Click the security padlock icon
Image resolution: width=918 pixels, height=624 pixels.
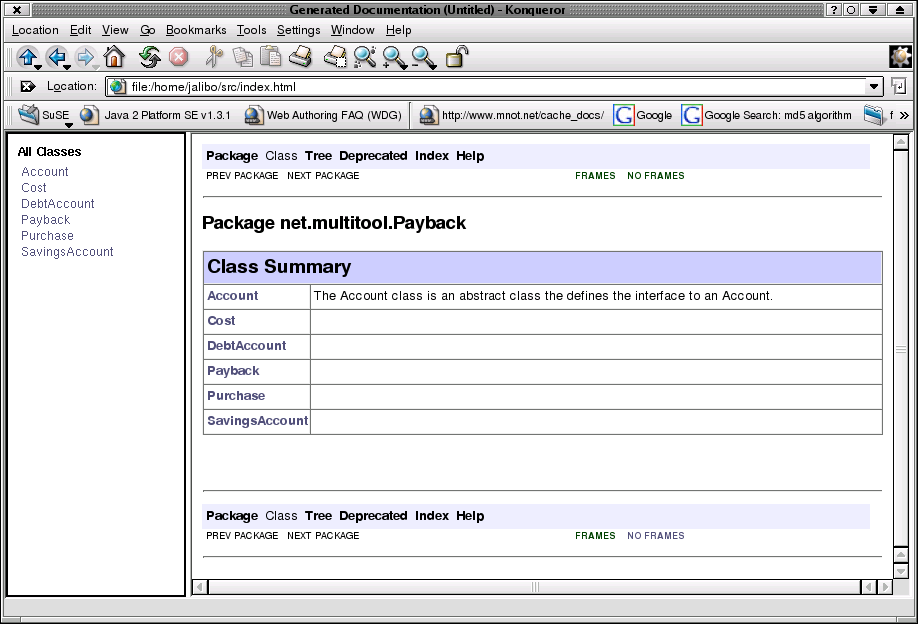(458, 57)
